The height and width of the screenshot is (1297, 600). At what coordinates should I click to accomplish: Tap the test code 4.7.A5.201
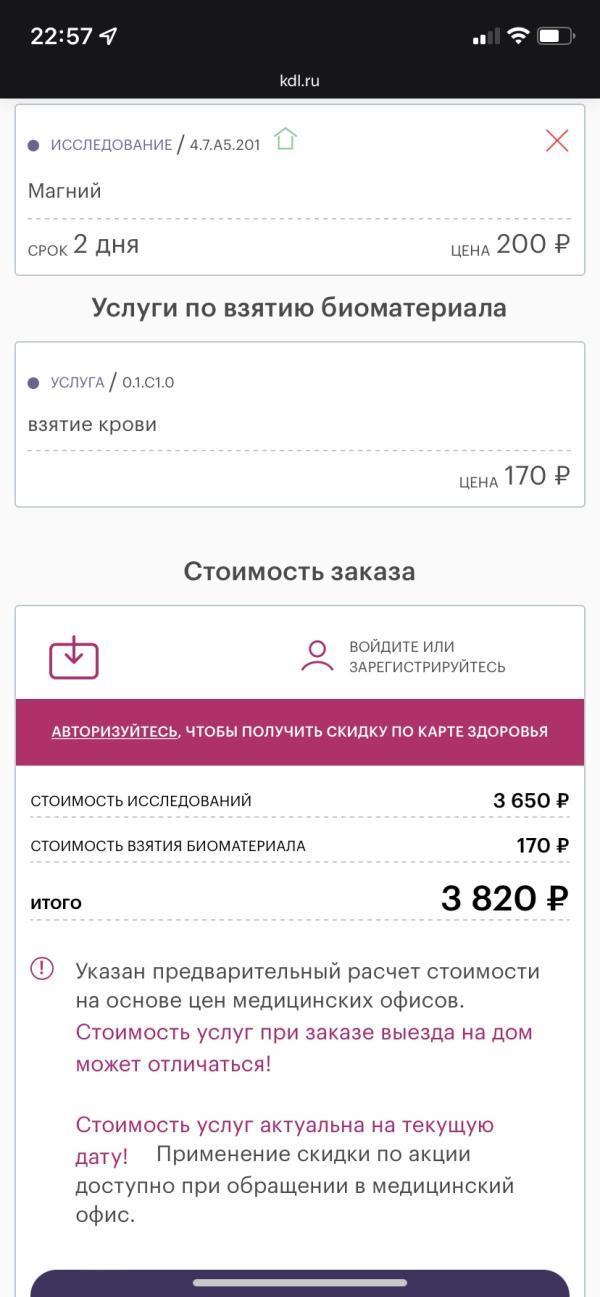tap(225, 145)
